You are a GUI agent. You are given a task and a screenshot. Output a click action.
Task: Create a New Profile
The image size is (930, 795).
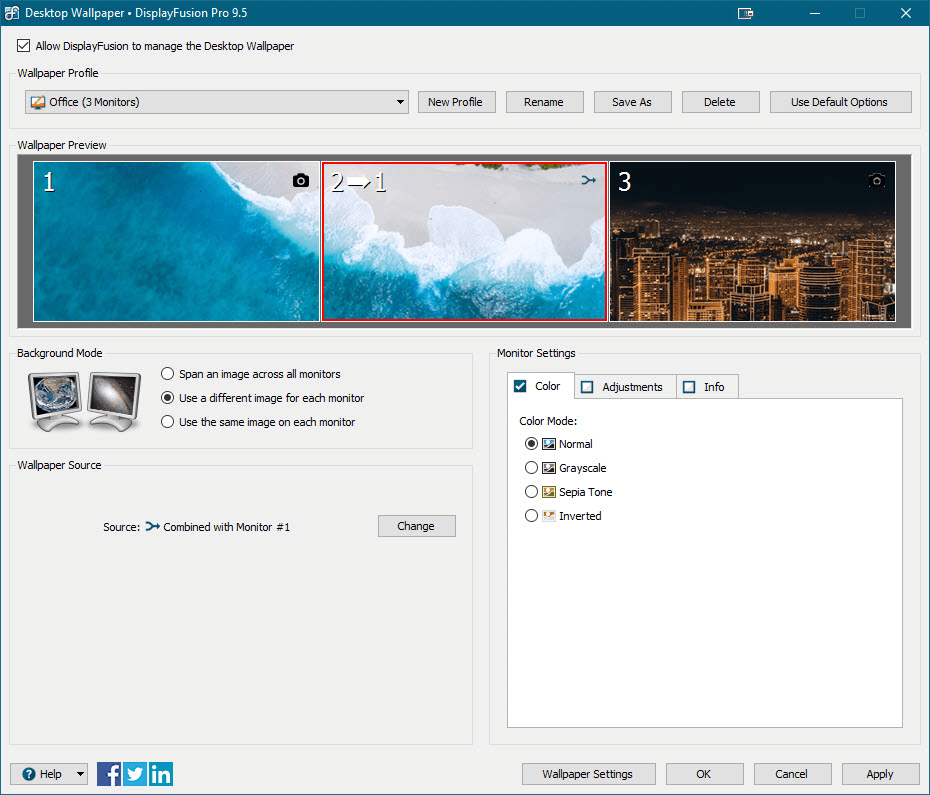(456, 101)
